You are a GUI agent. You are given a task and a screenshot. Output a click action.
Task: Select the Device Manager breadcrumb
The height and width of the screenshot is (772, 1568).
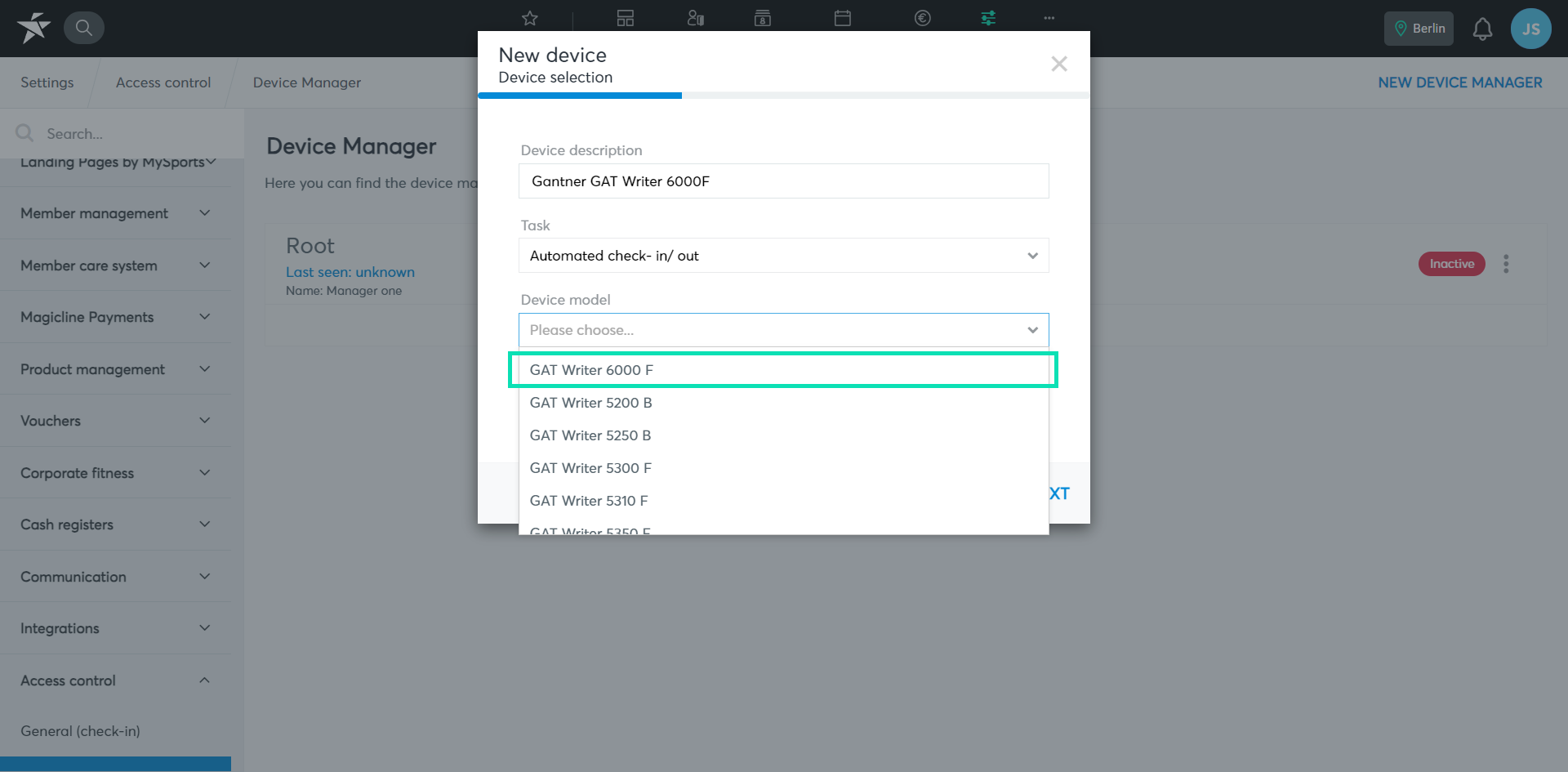307,83
